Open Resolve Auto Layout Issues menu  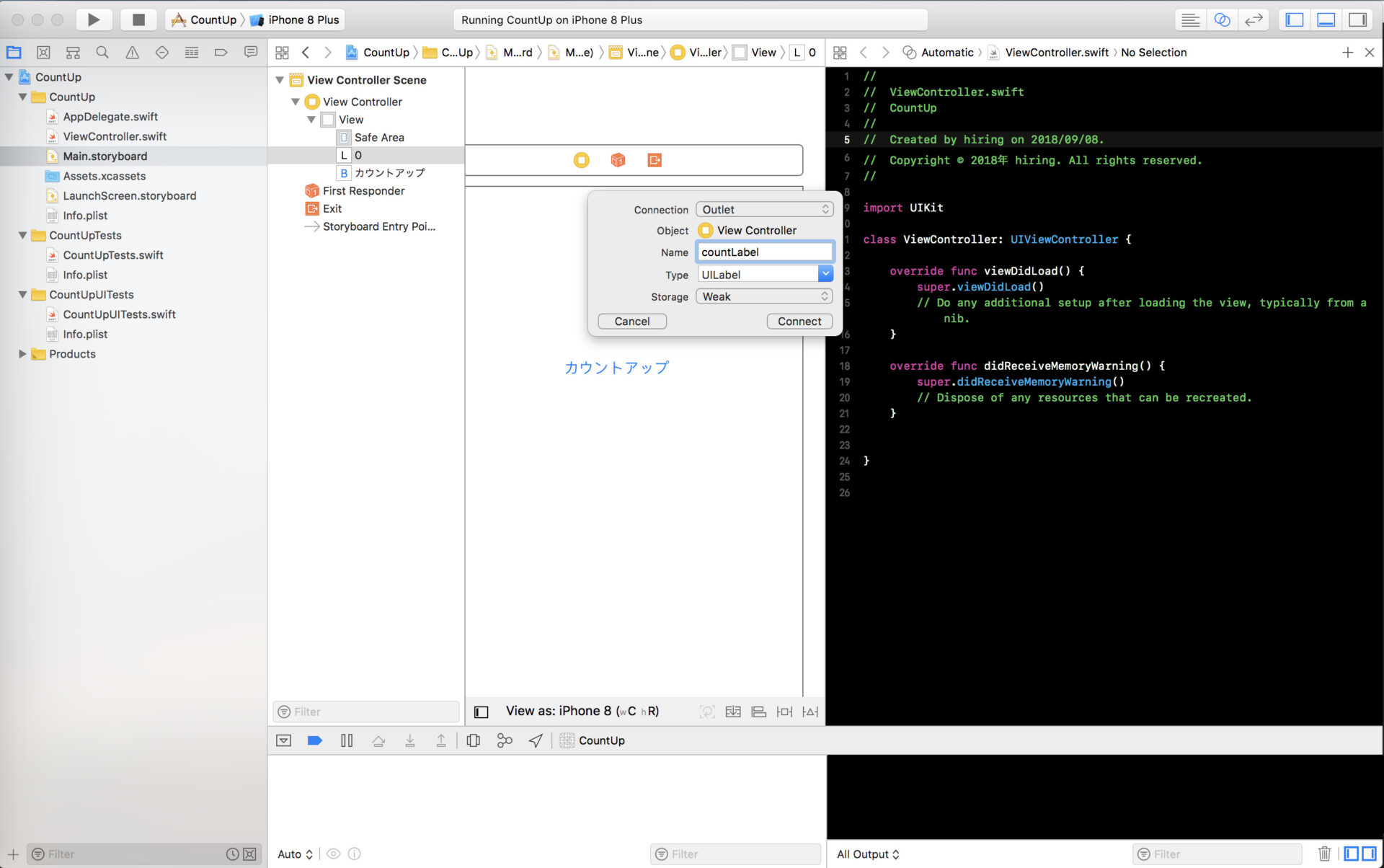tap(810, 712)
